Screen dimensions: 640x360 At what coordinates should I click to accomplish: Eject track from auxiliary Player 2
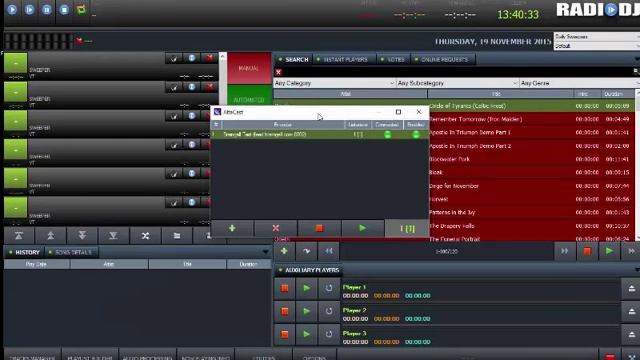[x=631, y=311]
